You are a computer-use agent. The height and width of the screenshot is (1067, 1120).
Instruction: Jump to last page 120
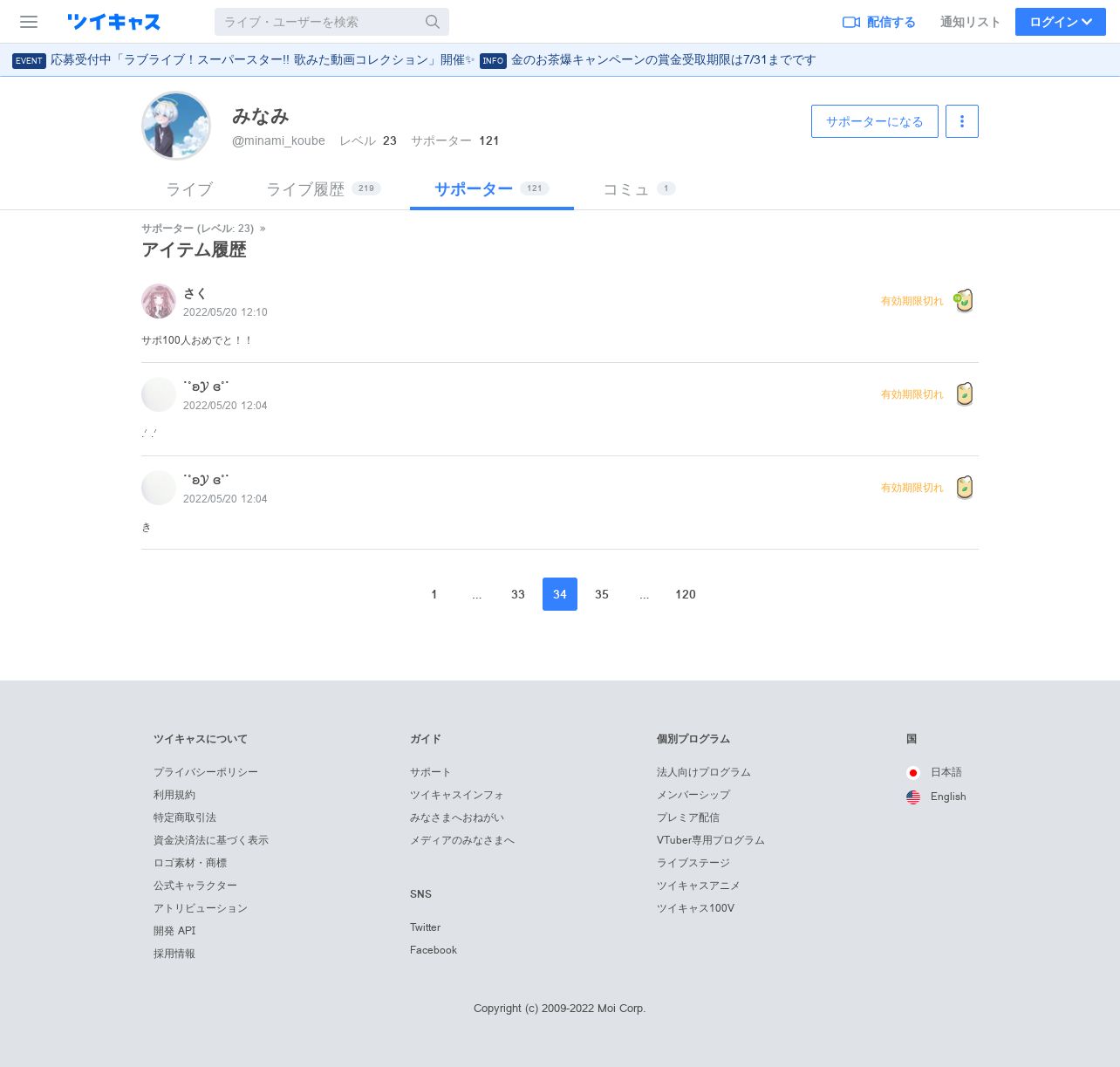[686, 594]
